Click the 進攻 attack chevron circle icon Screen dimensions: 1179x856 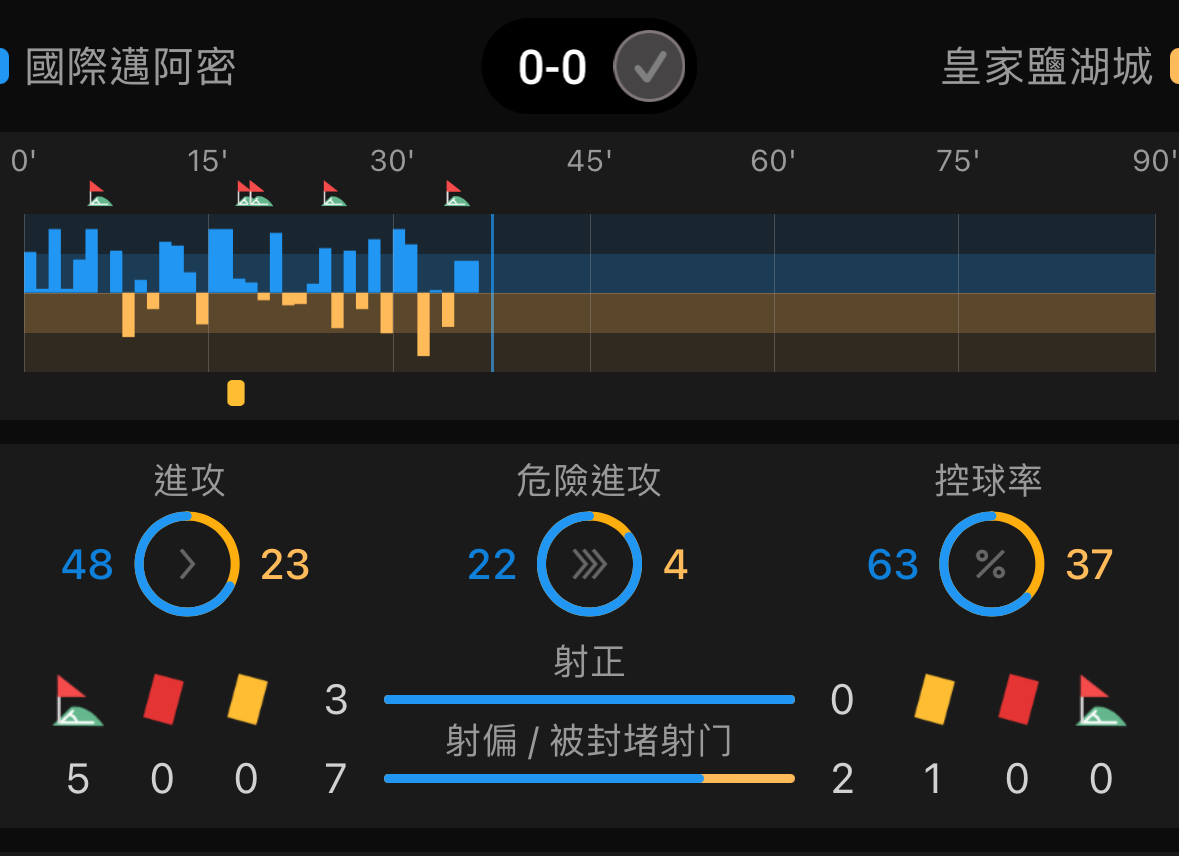187,564
